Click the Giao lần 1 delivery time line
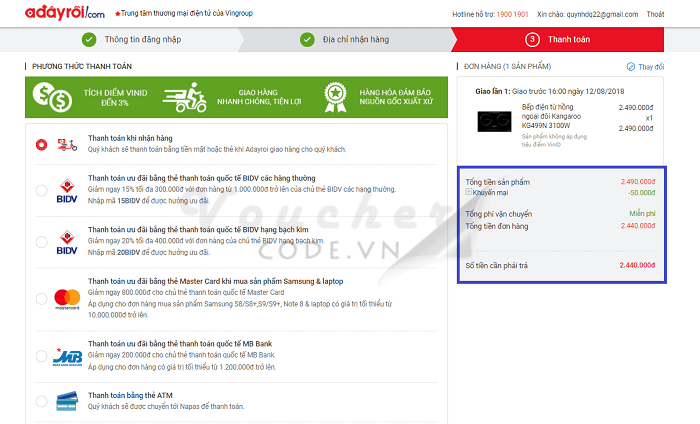The image size is (700, 424). (550, 91)
